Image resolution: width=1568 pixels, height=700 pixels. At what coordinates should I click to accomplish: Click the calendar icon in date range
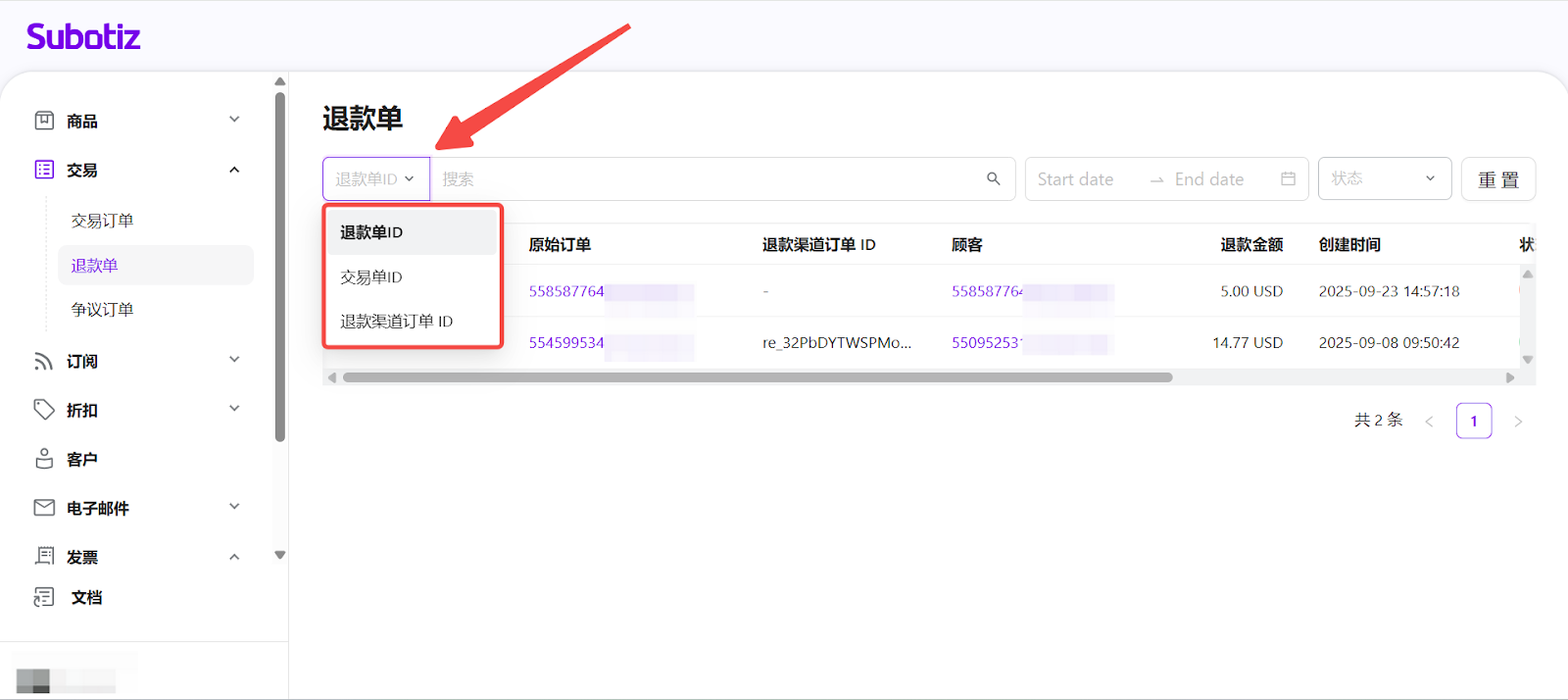coord(1288,178)
